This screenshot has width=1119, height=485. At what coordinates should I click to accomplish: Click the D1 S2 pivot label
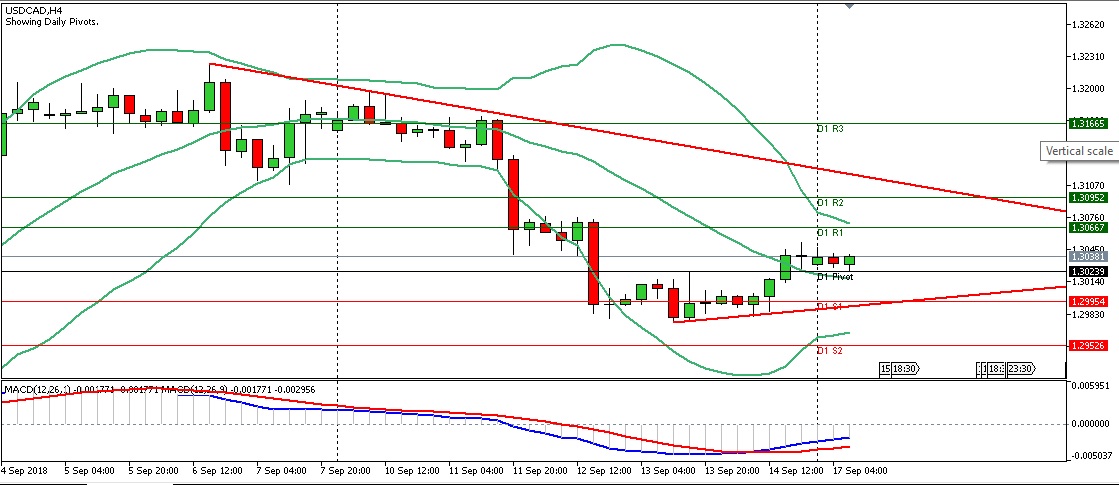click(x=830, y=351)
